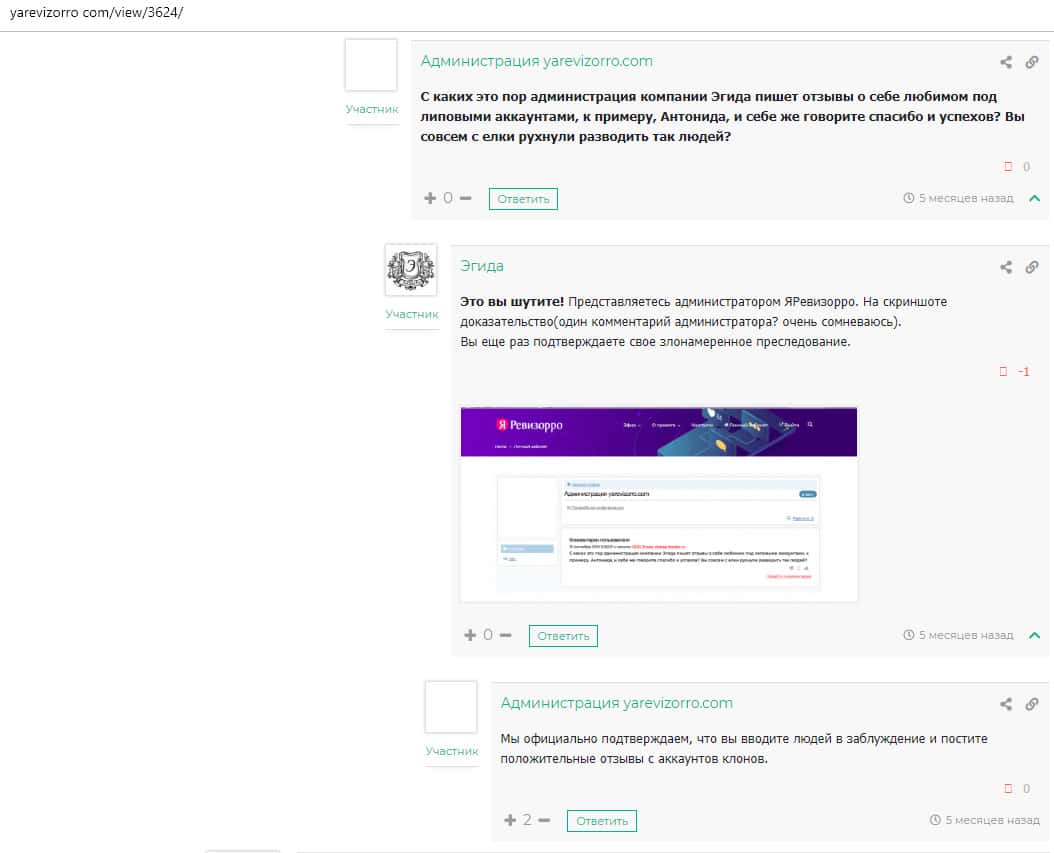Open the Эгида crest avatar

(411, 270)
